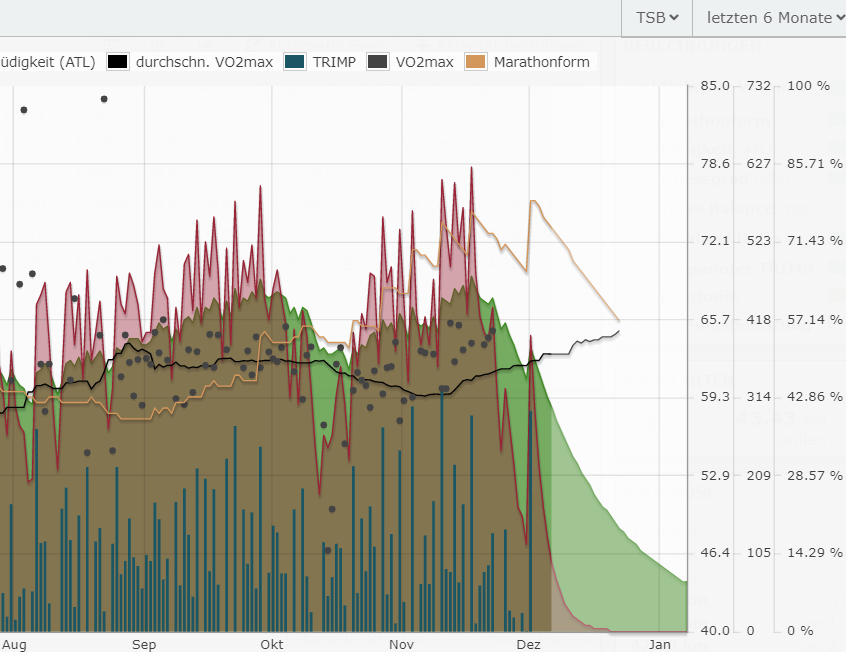Select the 'Aug' label on the x-axis
The width and height of the screenshot is (846, 652).
pos(14,645)
